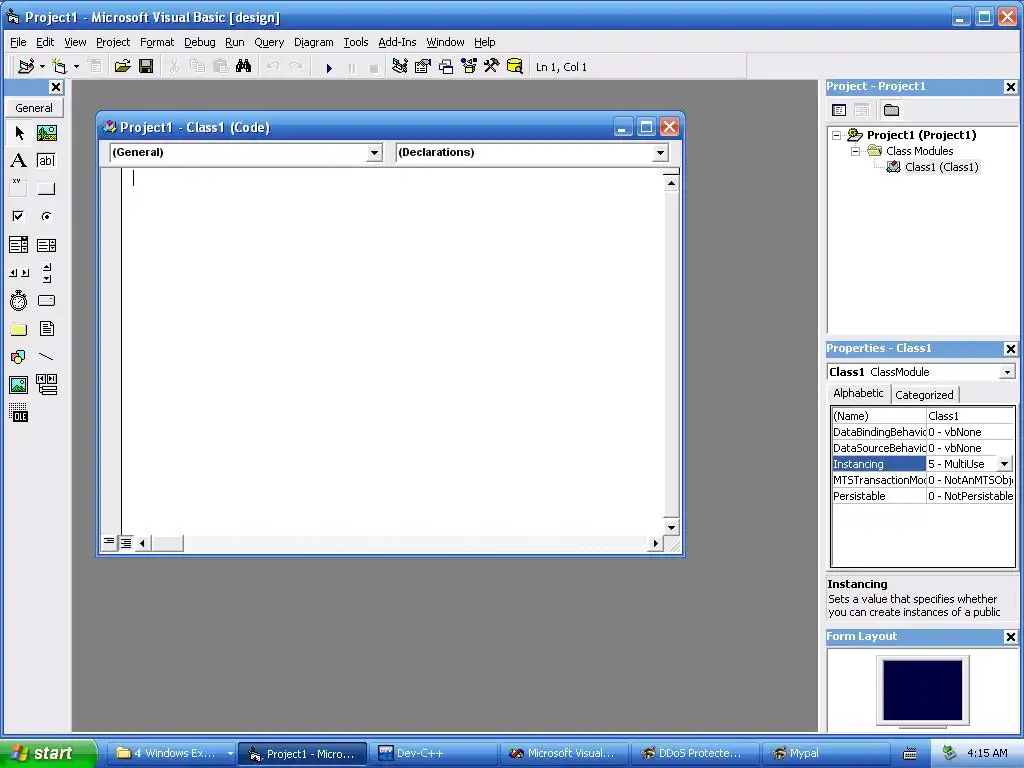Open Instancing value dropdown arrow
This screenshot has width=1024, height=768.
click(1004, 464)
